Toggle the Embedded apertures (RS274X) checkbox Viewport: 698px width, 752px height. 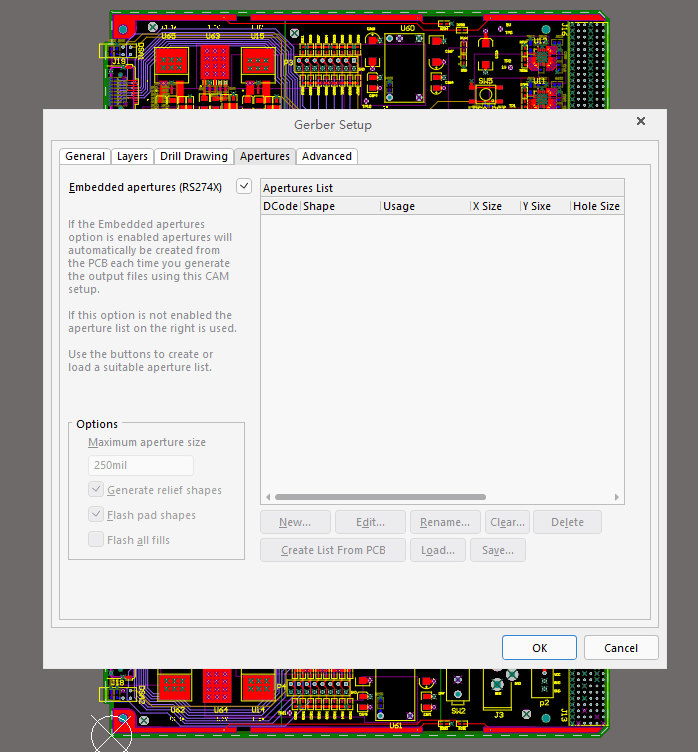(x=244, y=186)
